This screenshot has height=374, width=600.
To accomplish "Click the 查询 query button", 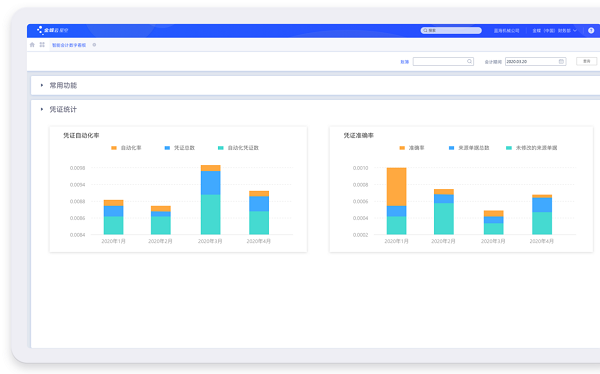I will [586, 61].
